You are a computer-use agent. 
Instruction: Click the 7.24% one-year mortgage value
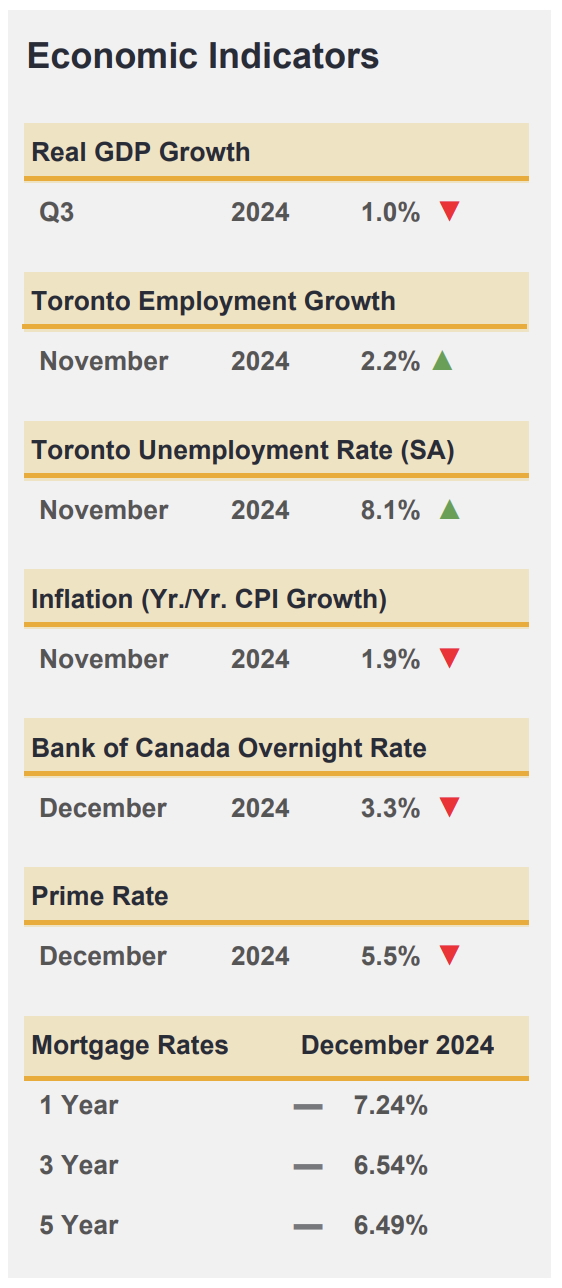pos(391,1106)
